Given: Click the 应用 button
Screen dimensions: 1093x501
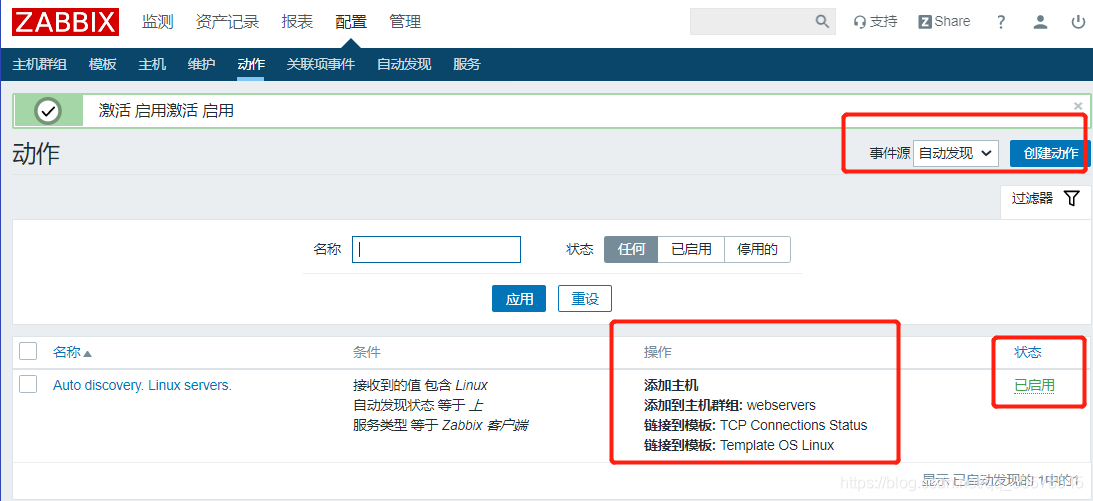Looking at the screenshot, I should [519, 299].
